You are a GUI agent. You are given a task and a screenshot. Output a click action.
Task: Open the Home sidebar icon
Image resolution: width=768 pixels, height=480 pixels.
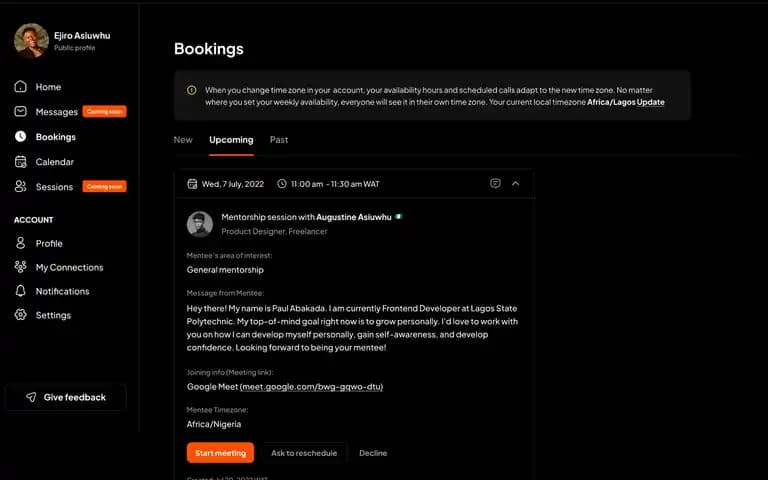[x=21, y=87]
